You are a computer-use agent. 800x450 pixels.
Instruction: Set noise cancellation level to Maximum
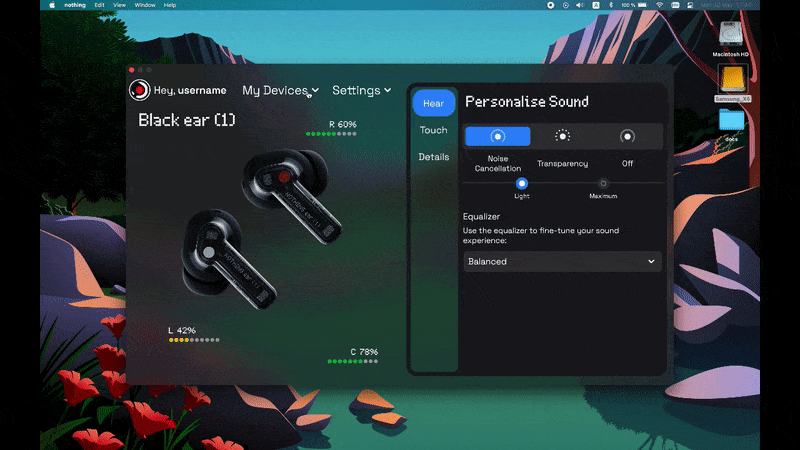(603, 183)
